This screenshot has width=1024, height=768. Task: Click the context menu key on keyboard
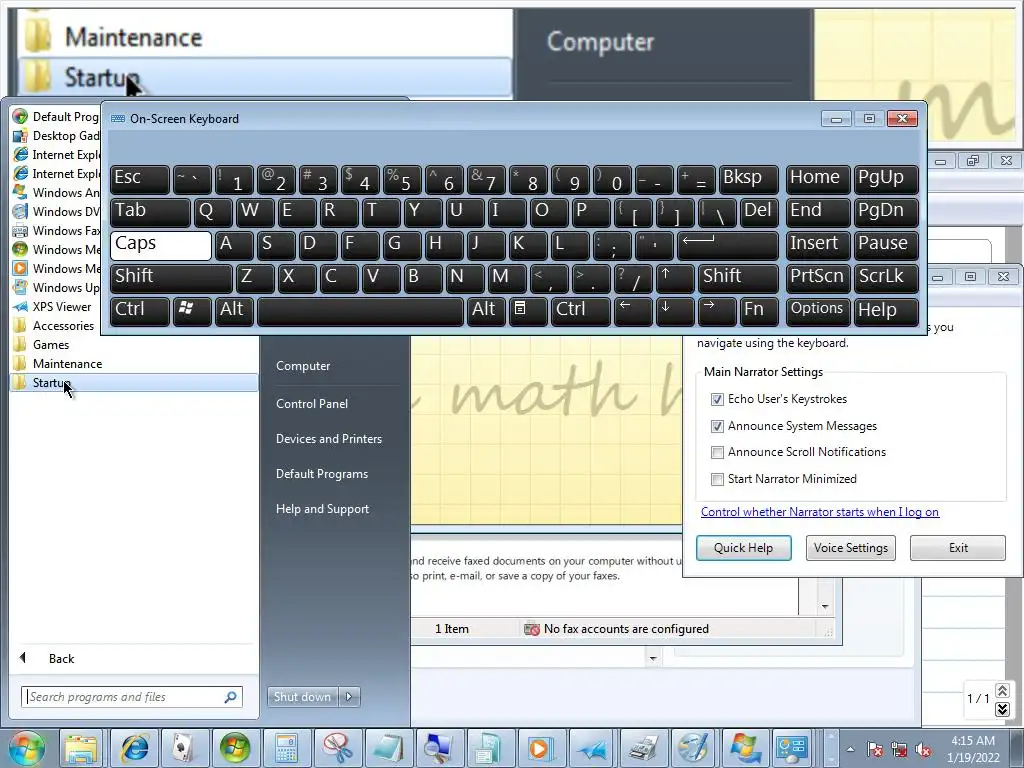pyautogui.click(x=528, y=311)
